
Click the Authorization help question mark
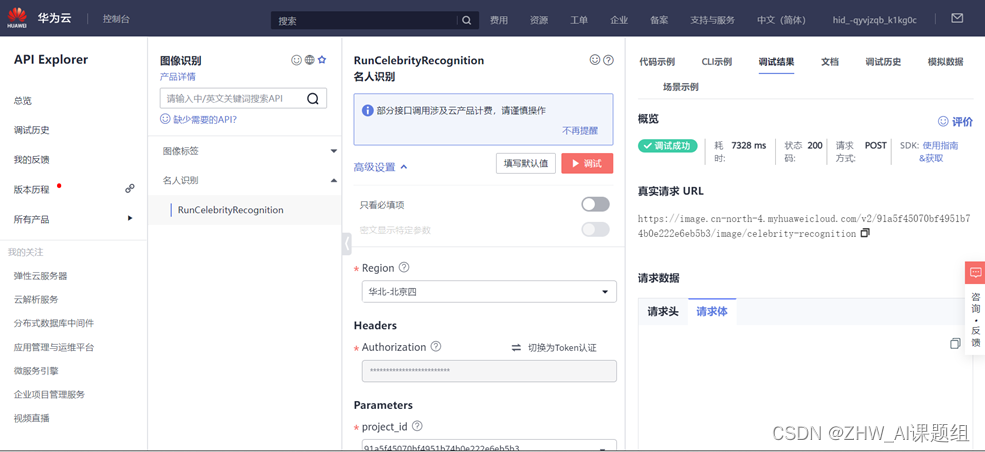[436, 347]
